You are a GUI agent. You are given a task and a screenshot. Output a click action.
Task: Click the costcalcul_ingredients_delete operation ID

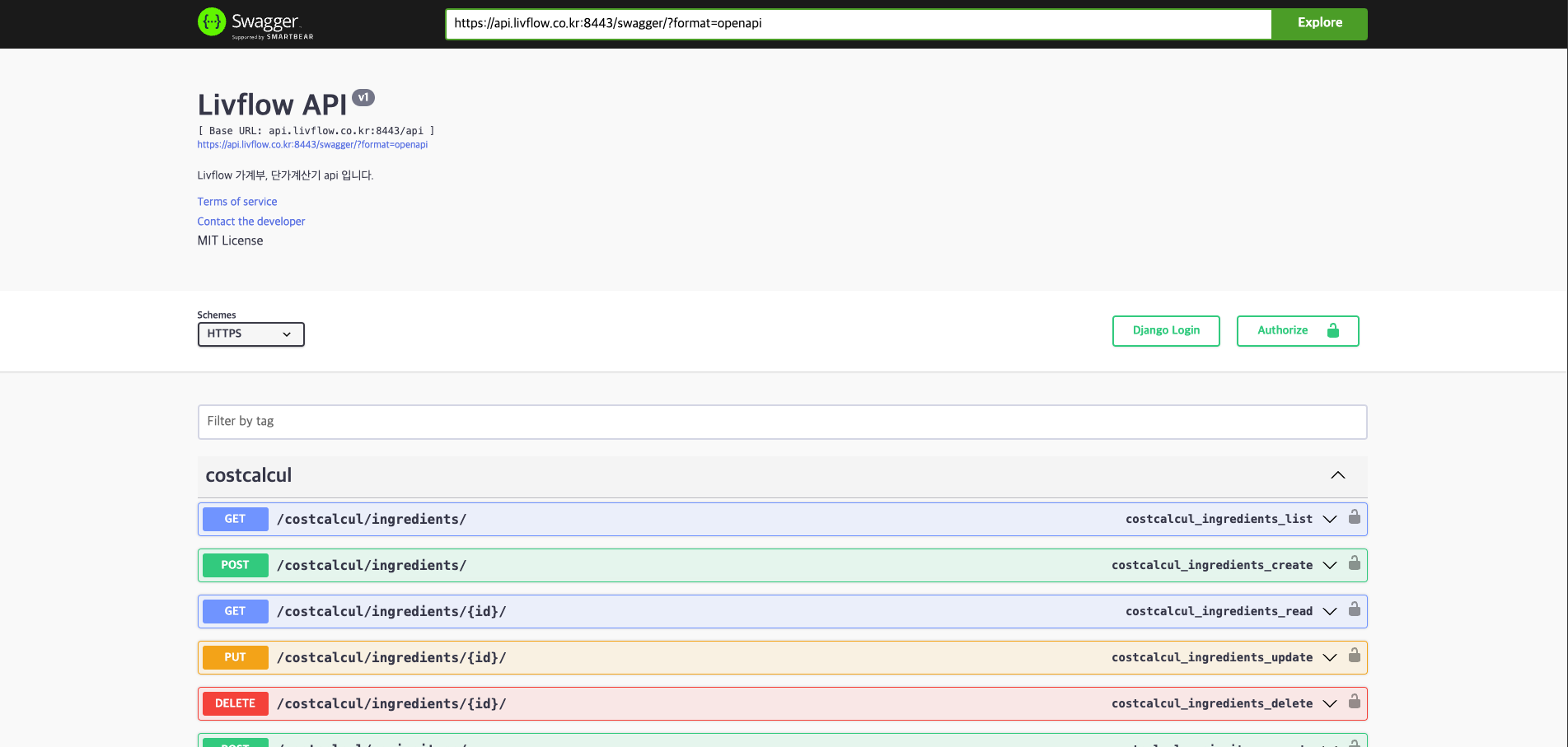1212,703
